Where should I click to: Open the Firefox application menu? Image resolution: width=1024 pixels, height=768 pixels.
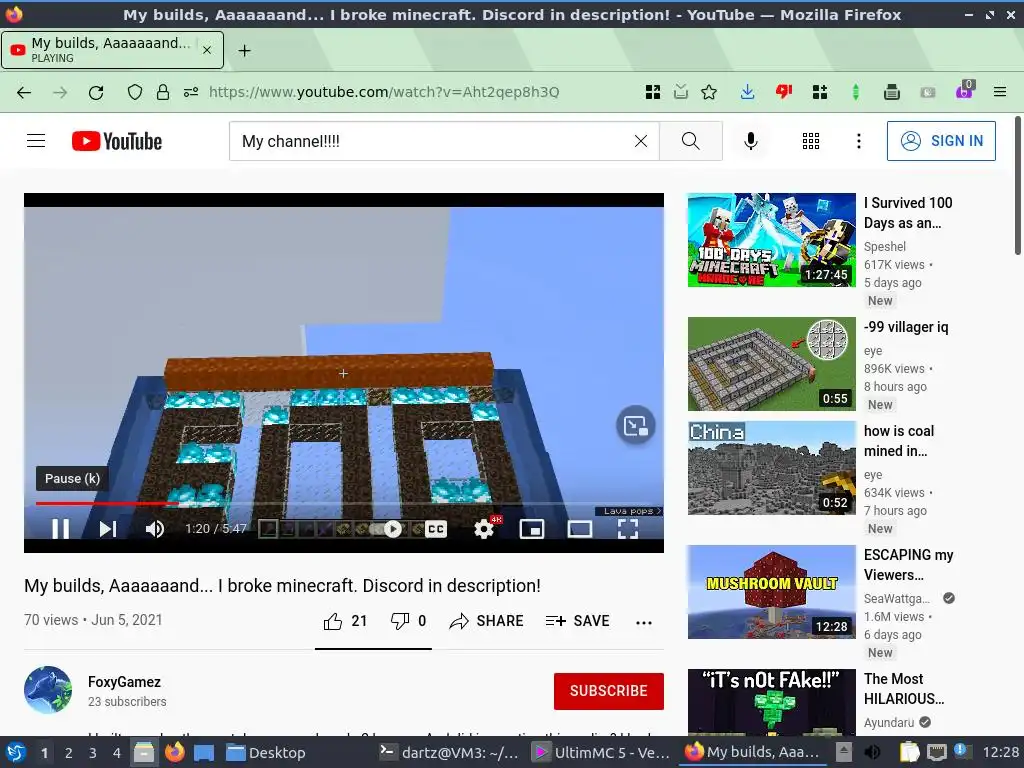[1000, 92]
